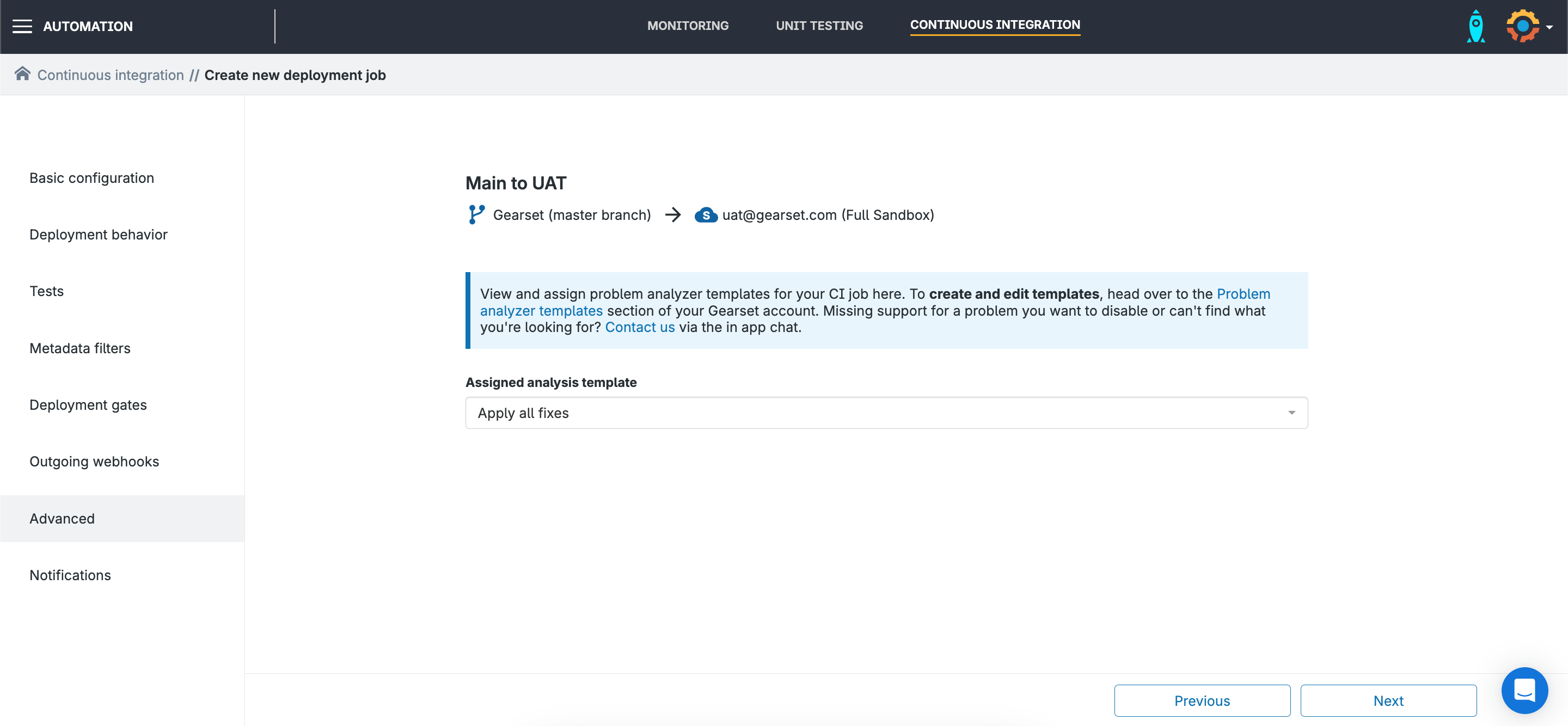Viewport: 1568px width, 726px height.
Task: Click the rocket icon in header
Action: [1475, 26]
